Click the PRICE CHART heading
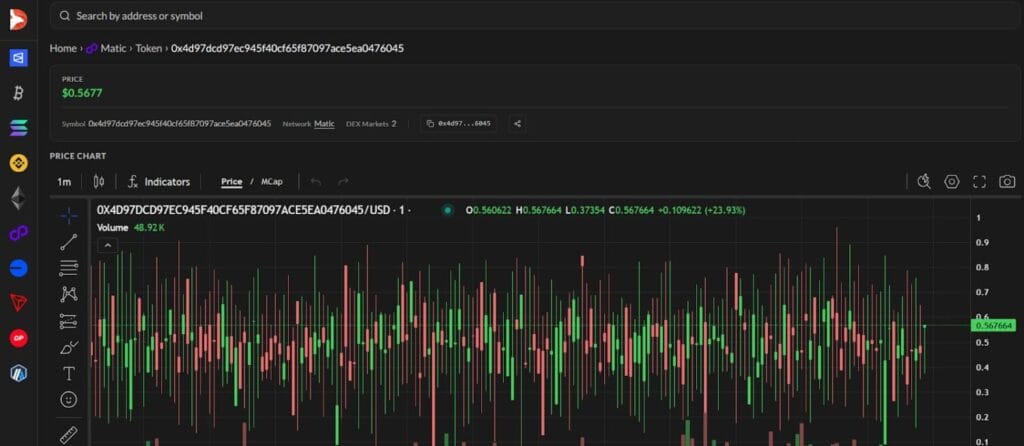Viewport: 1024px width, 446px height. click(78, 156)
